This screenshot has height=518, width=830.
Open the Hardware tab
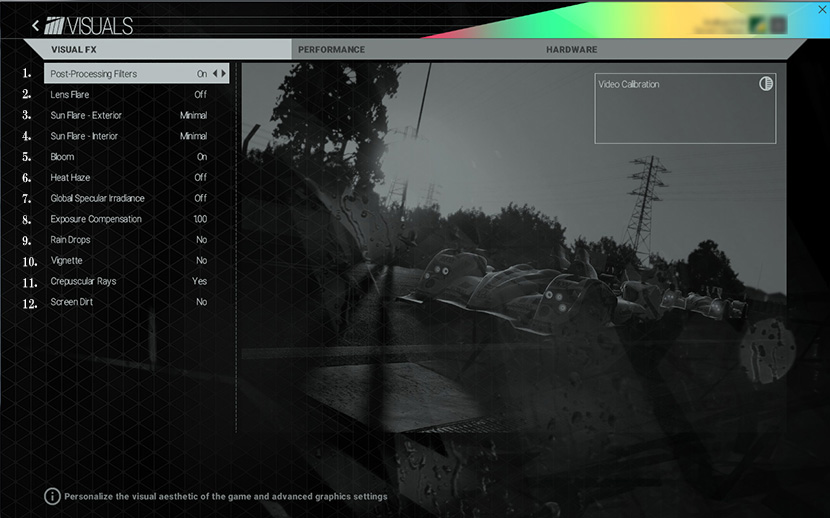[571, 49]
